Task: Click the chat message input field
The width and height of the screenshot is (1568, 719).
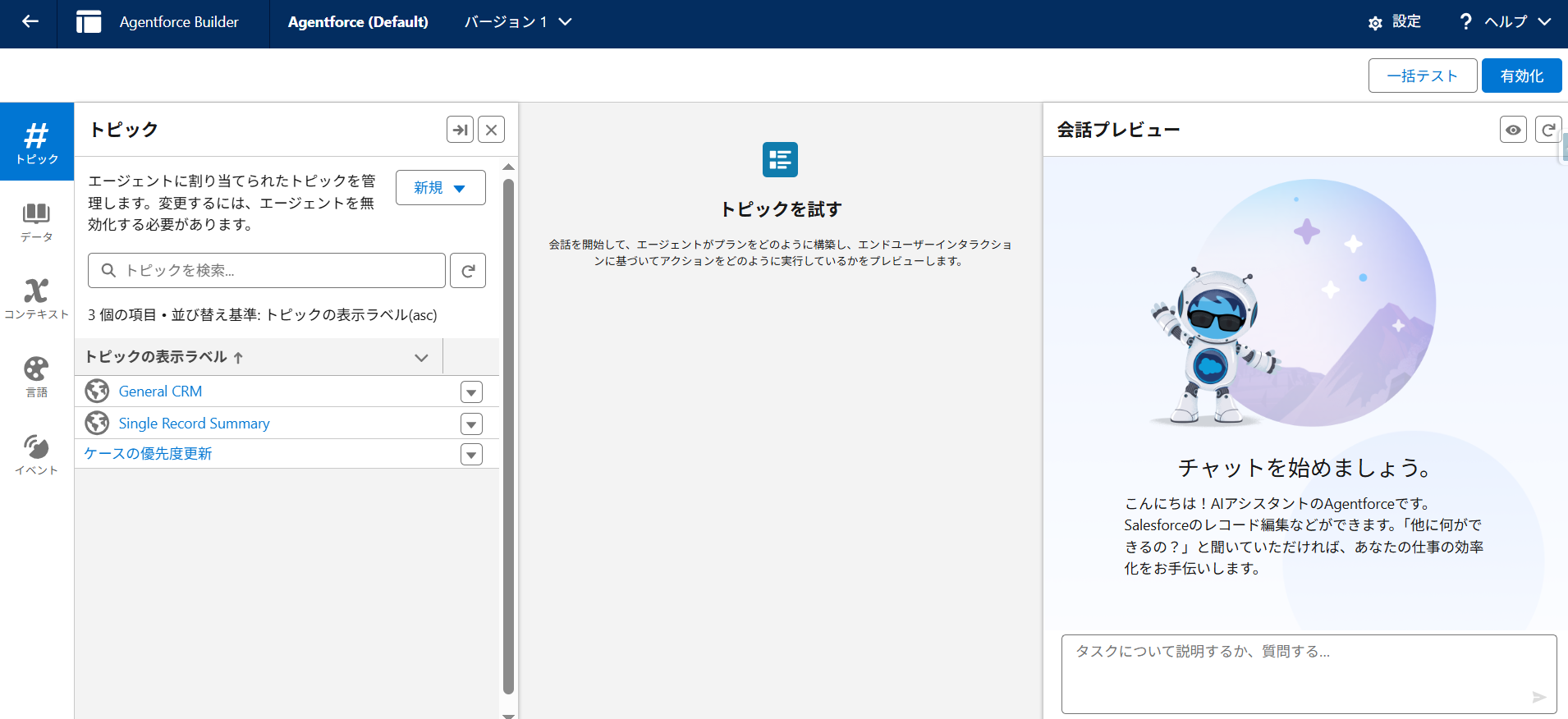Action: 1309,674
